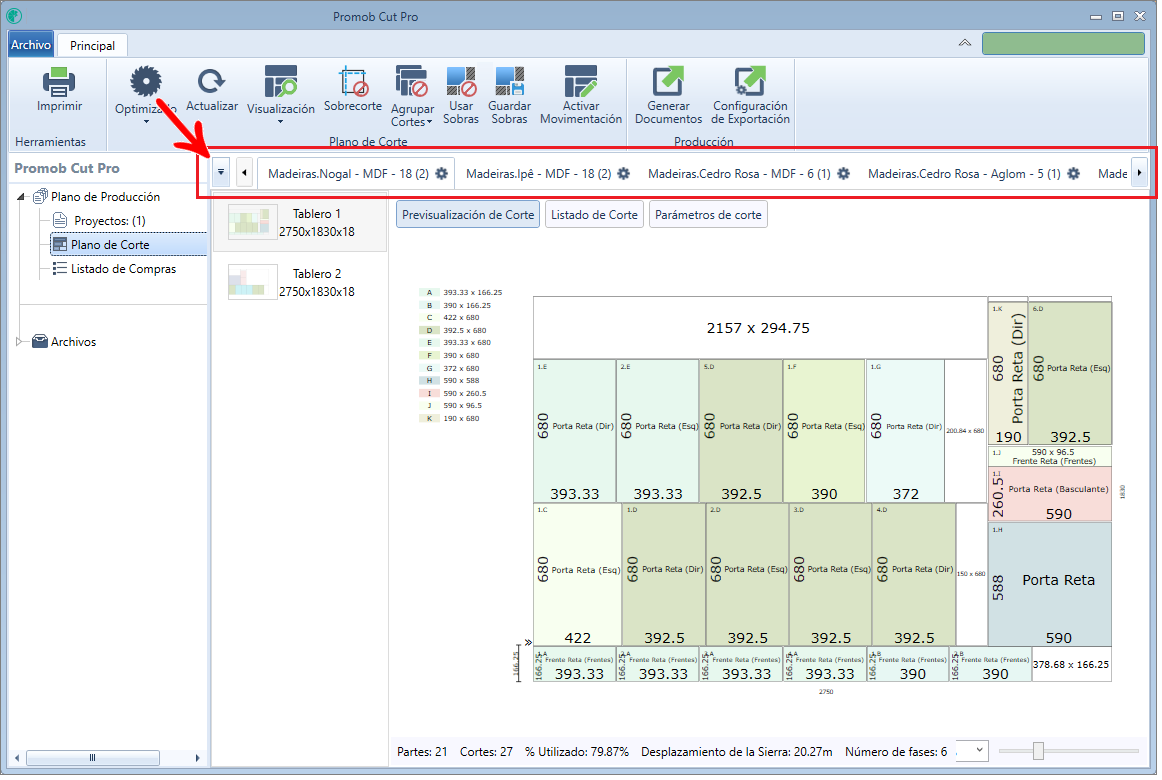Open the phase number combo box
This screenshot has width=1162, height=780.
[x=972, y=750]
